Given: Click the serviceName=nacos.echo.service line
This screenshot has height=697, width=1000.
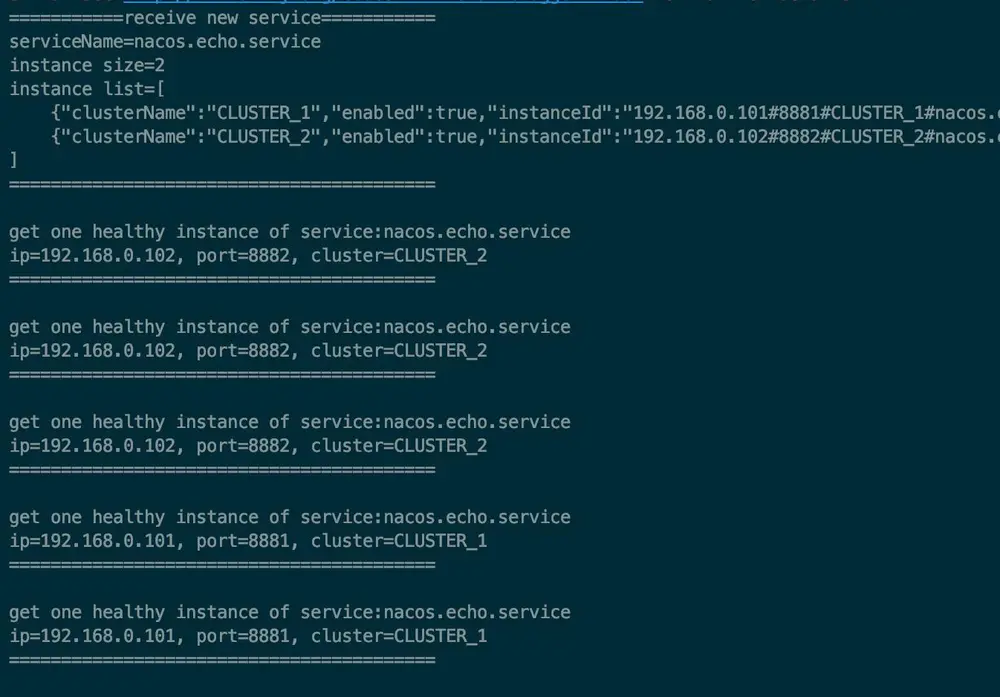Looking at the screenshot, I should [165, 42].
